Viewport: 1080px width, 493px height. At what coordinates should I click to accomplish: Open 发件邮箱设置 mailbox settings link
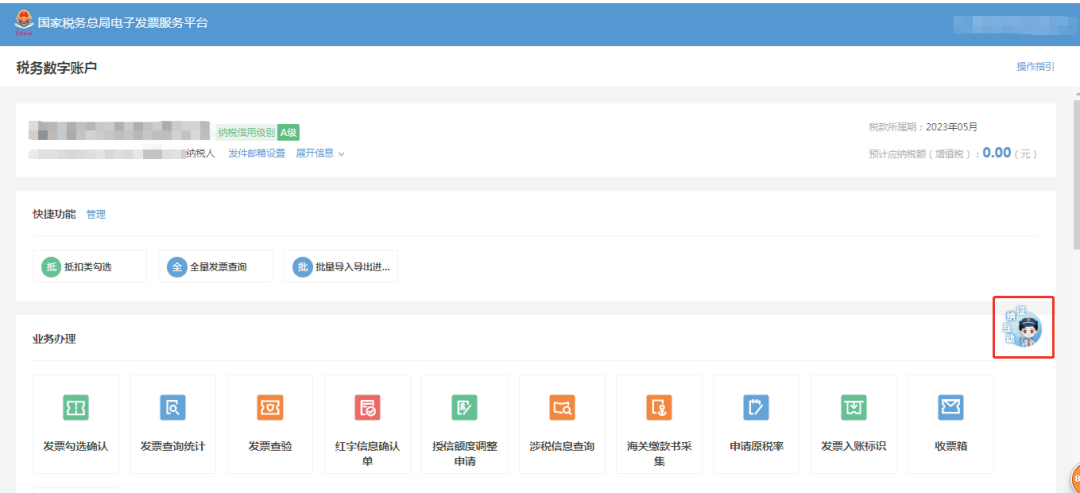256,154
